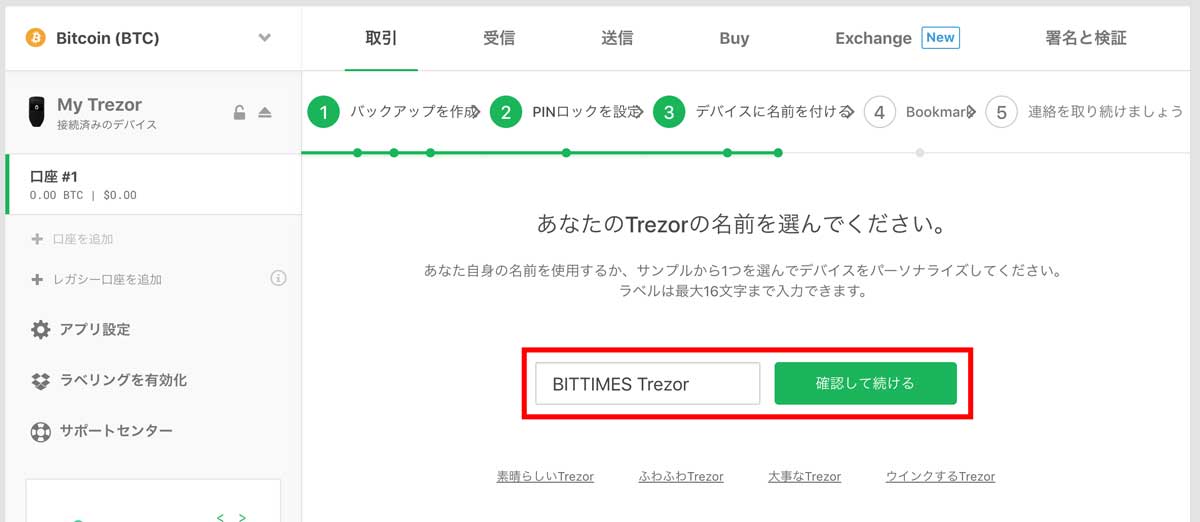Click the info icon next to レガシー口座を追加

point(279,278)
